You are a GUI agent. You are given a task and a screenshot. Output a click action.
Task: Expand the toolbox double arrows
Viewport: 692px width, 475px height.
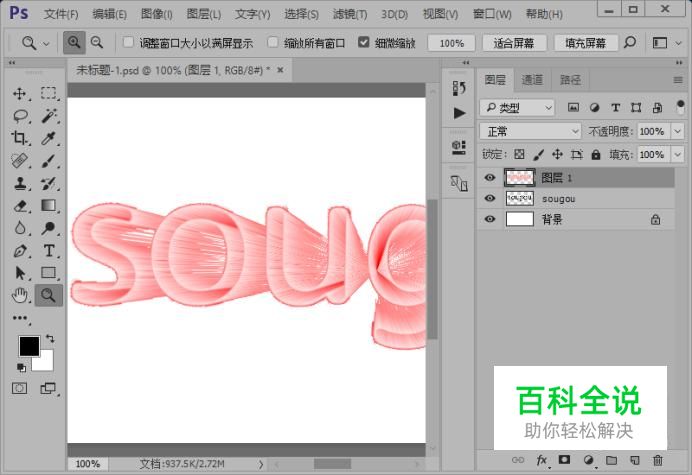coord(12,63)
